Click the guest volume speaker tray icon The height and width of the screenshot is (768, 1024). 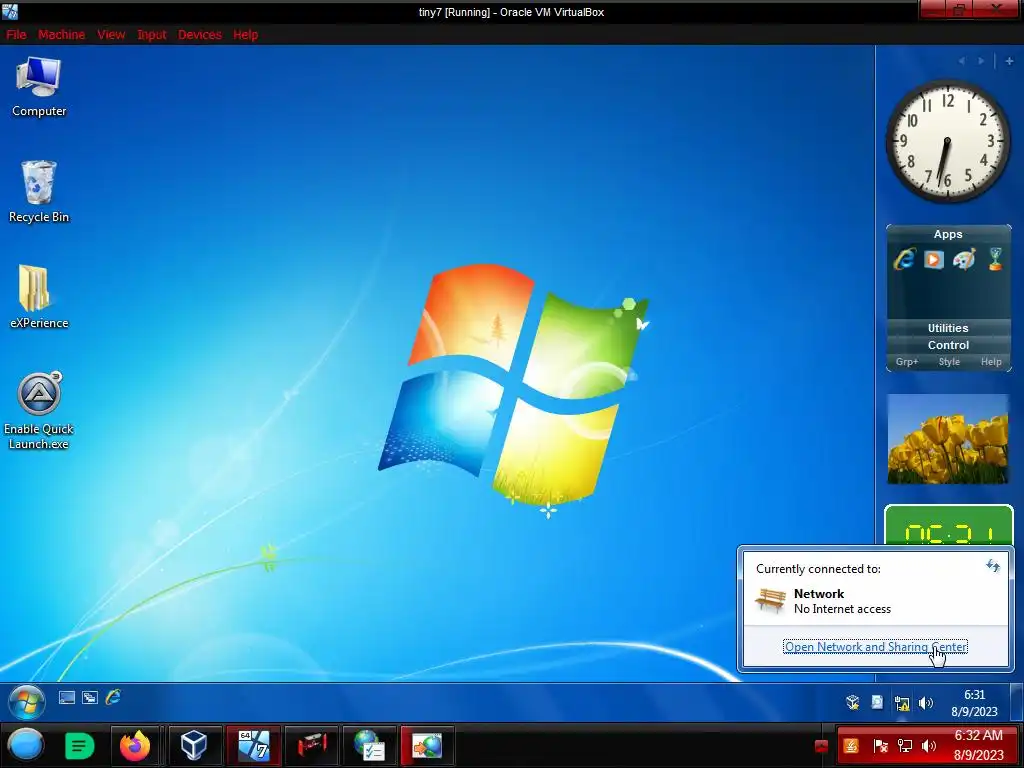[x=925, y=703]
